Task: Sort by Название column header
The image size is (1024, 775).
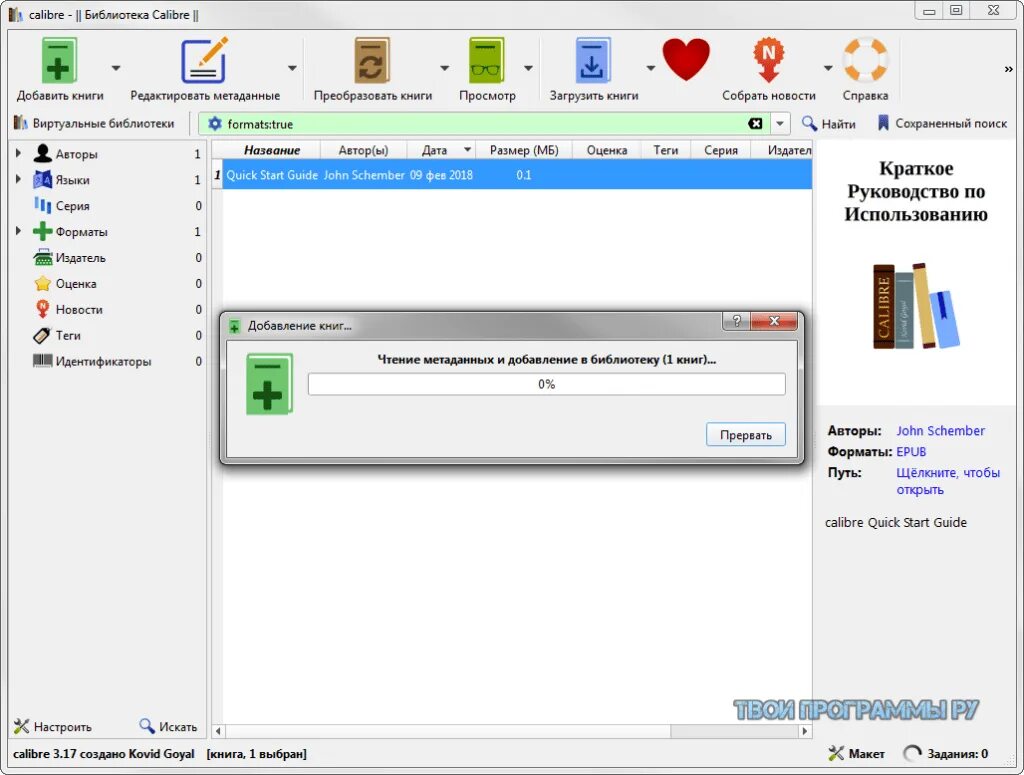Action: 272,150
